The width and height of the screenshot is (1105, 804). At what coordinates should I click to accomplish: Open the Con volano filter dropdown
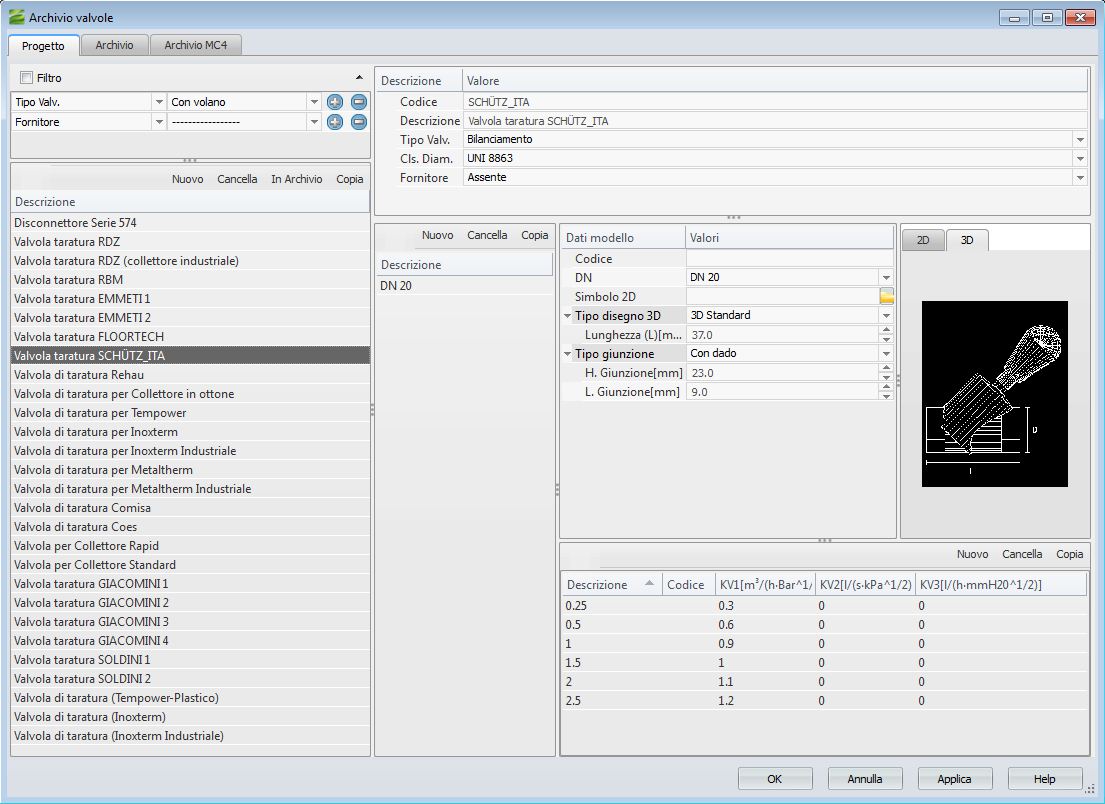pyautogui.click(x=314, y=102)
